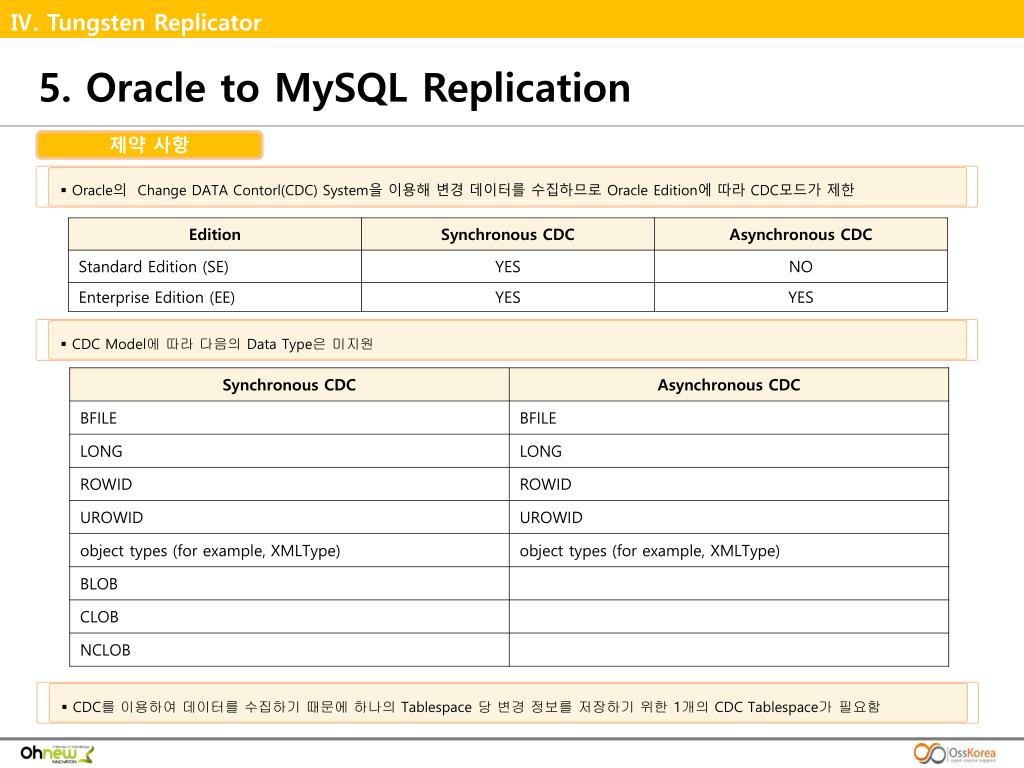Select 'ROWID' in the Asynchronous CDC column
1024x768 pixels.
[729, 485]
